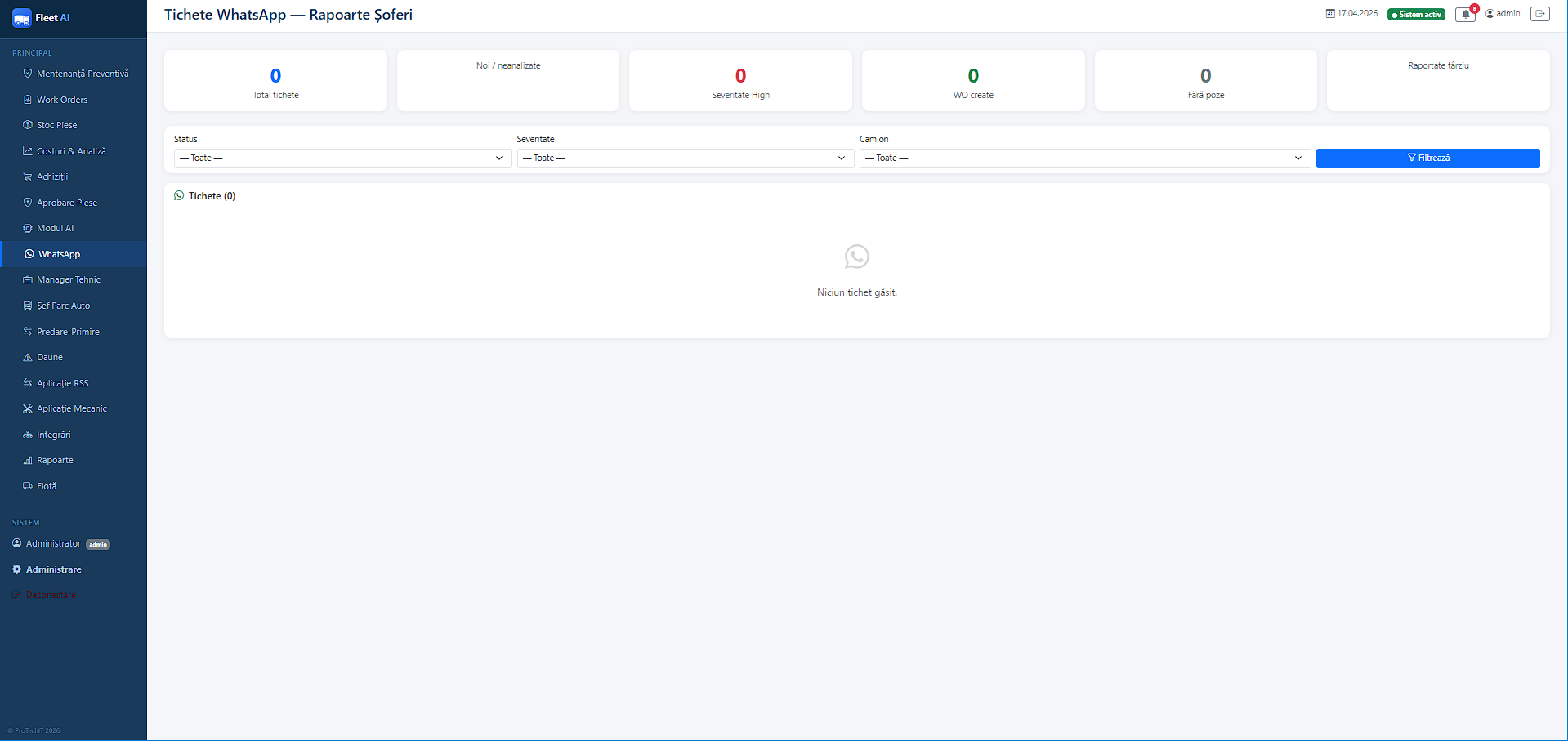
Task: Click the Total tichete stat card
Action: pyautogui.click(x=275, y=80)
